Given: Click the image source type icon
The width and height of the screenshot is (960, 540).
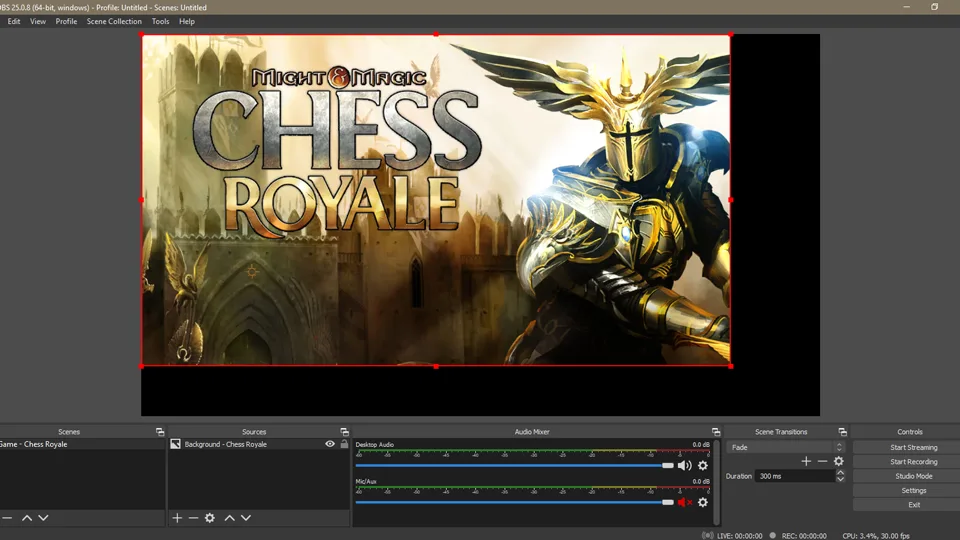Looking at the screenshot, I should (x=176, y=444).
